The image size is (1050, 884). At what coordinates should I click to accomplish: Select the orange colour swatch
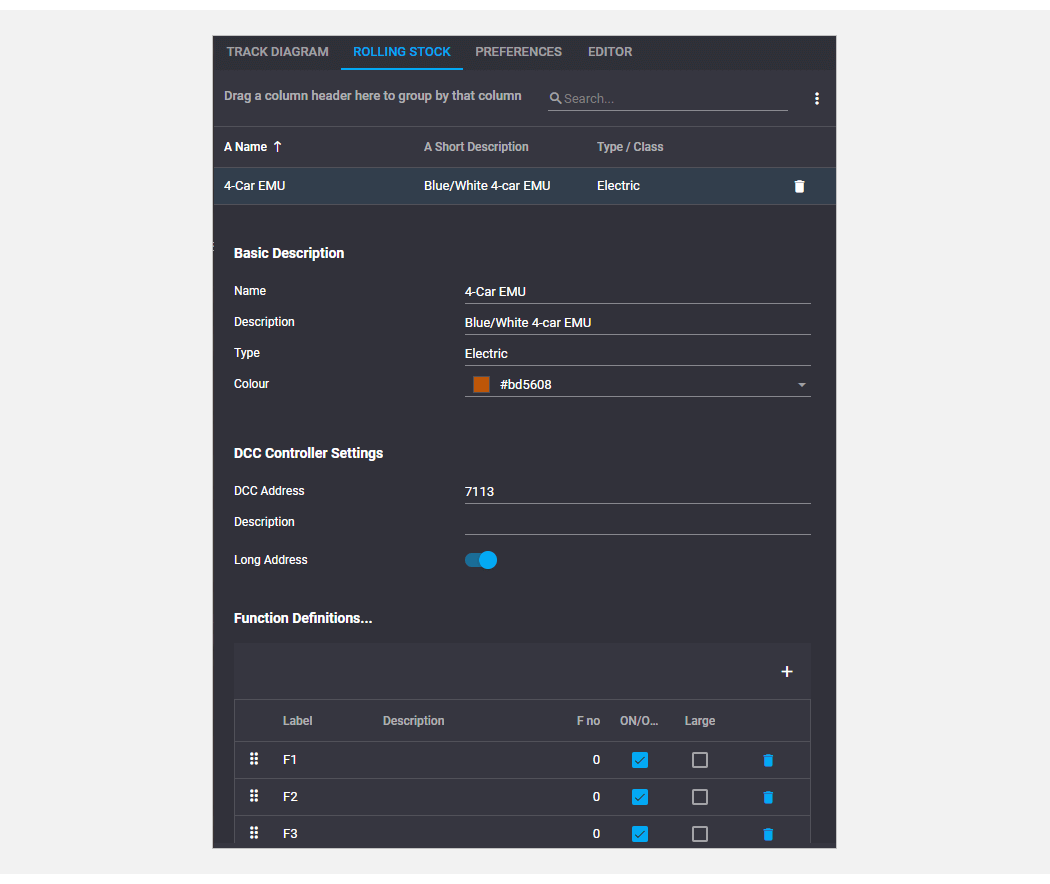(x=480, y=384)
